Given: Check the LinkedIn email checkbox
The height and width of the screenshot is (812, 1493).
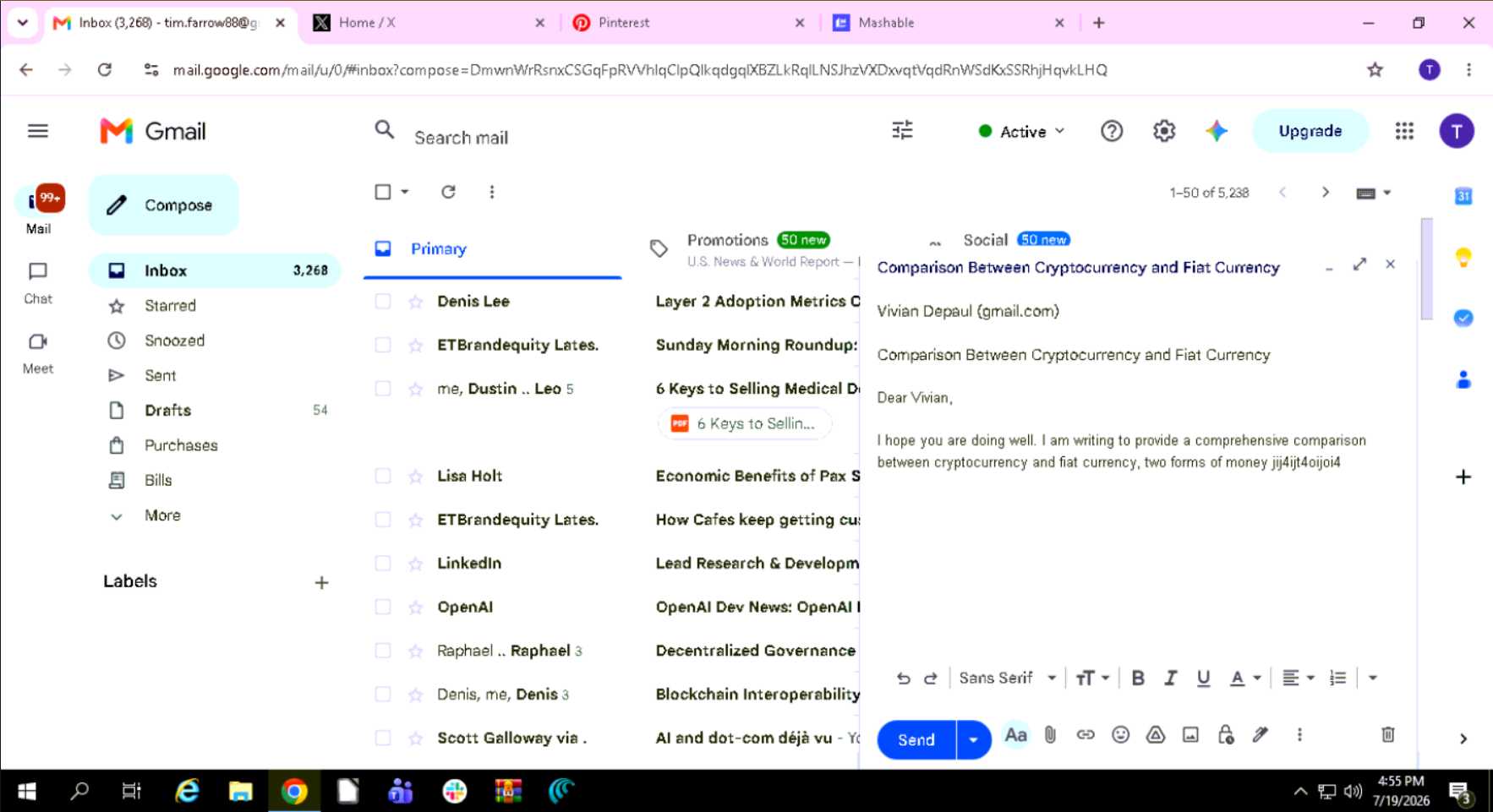Looking at the screenshot, I should [x=383, y=563].
